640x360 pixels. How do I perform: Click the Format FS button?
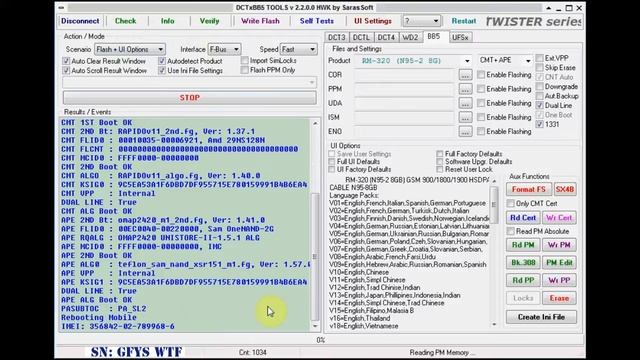pos(529,189)
